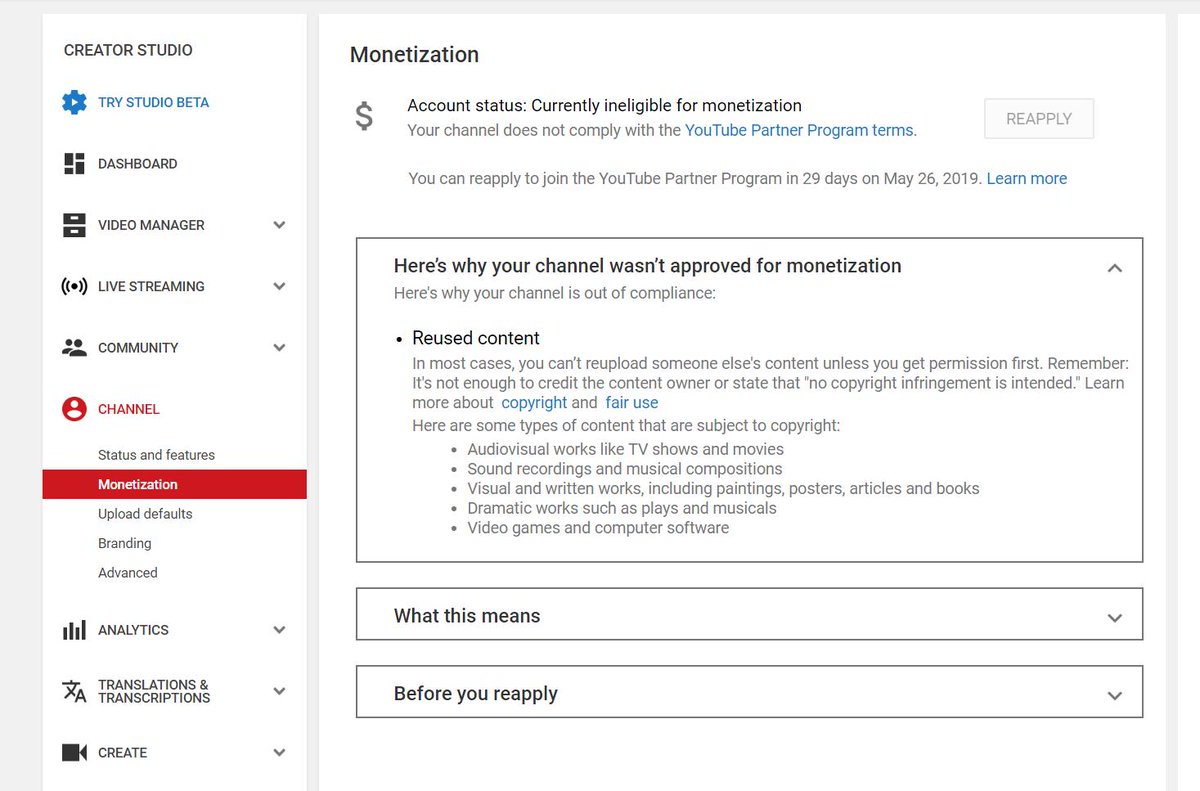Image resolution: width=1200 pixels, height=791 pixels.
Task: Open Try Studio Beta
Action: coord(154,102)
